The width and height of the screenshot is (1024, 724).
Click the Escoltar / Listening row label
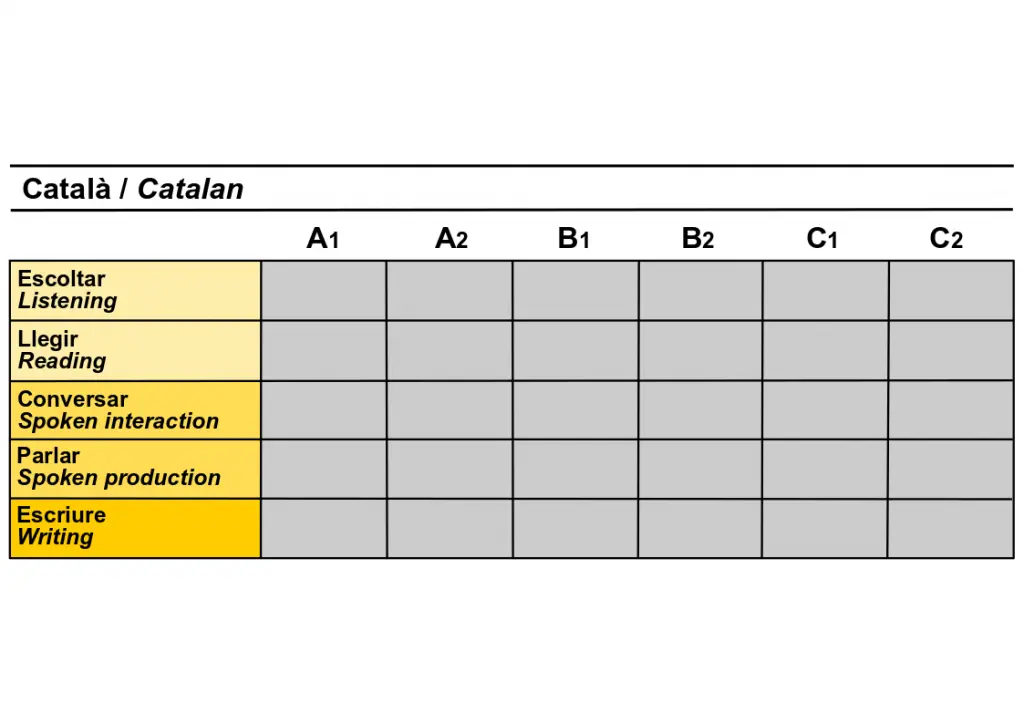(135, 291)
